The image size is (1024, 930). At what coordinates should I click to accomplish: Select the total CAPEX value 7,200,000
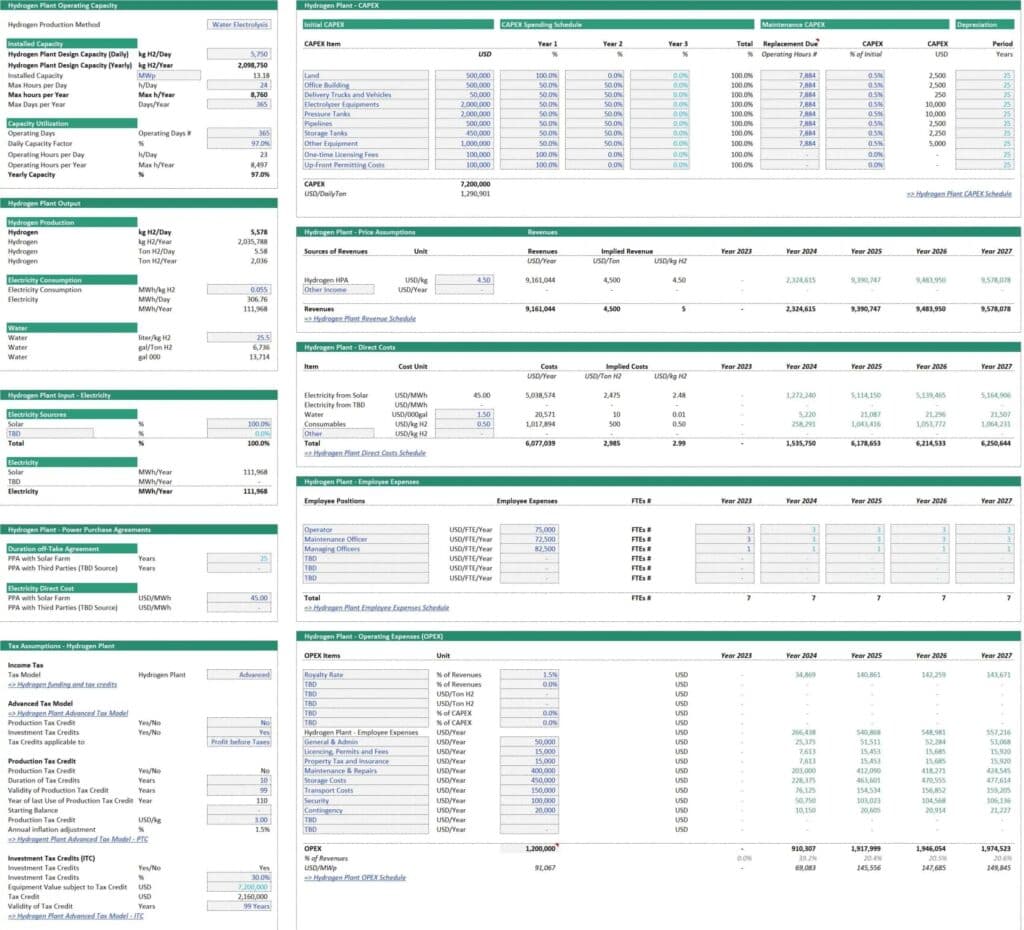(x=475, y=184)
